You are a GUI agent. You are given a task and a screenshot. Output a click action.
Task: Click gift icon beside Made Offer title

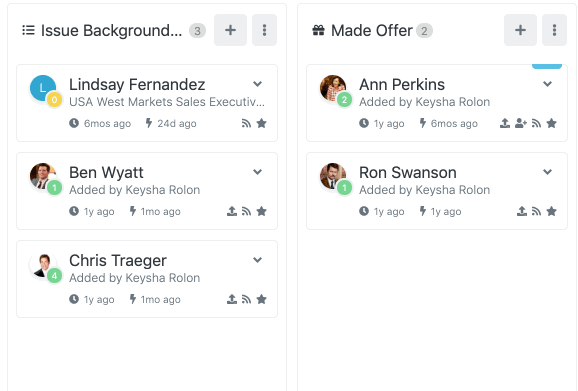318,30
